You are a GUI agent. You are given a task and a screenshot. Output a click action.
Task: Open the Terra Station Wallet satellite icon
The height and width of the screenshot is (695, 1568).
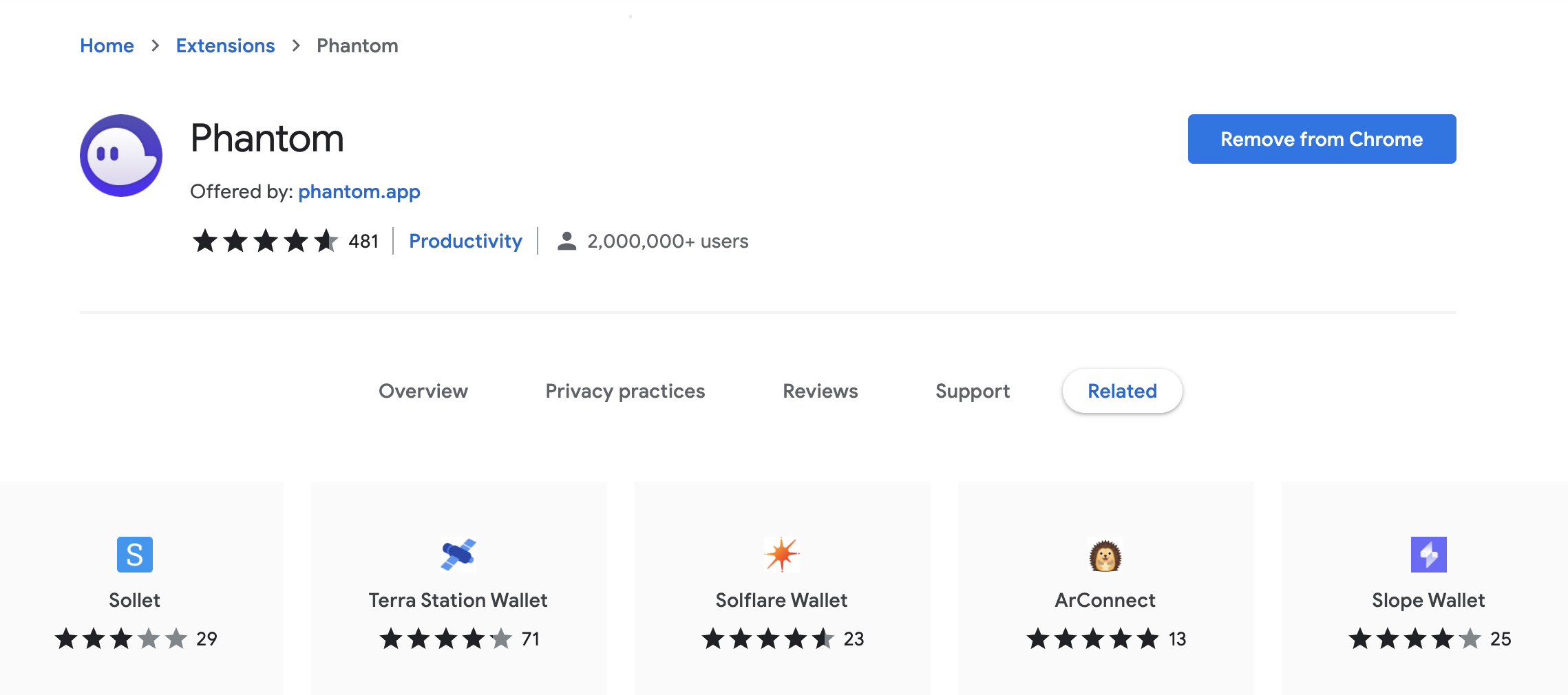pyautogui.click(x=458, y=555)
